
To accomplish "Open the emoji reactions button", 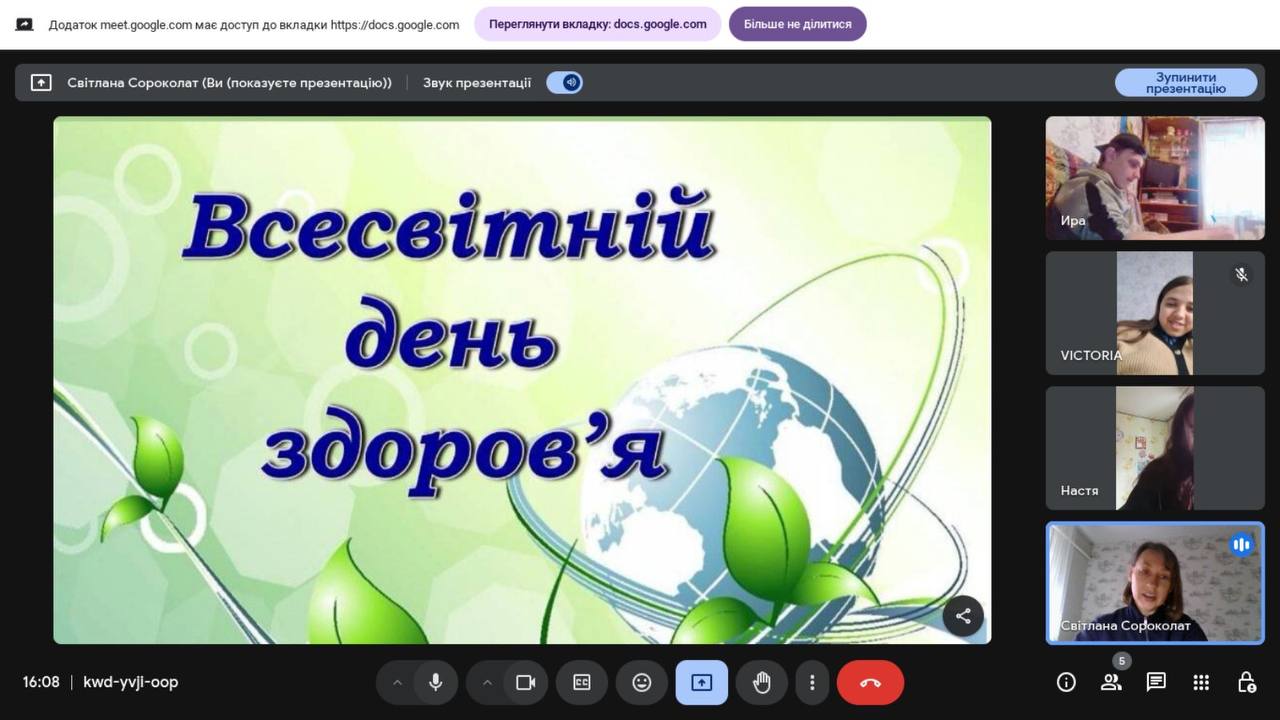I will [x=642, y=682].
